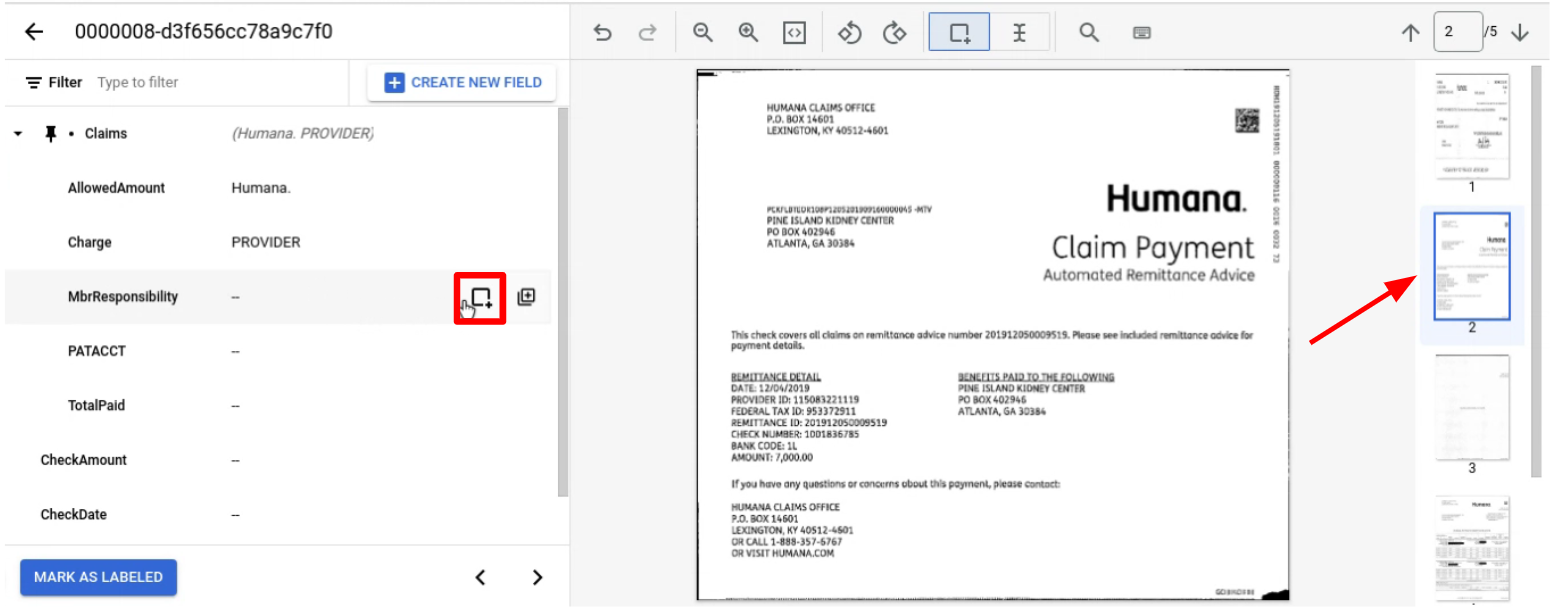Toggle the pin on Claims field
This screenshot has width=1551, height=609.
tap(50, 134)
